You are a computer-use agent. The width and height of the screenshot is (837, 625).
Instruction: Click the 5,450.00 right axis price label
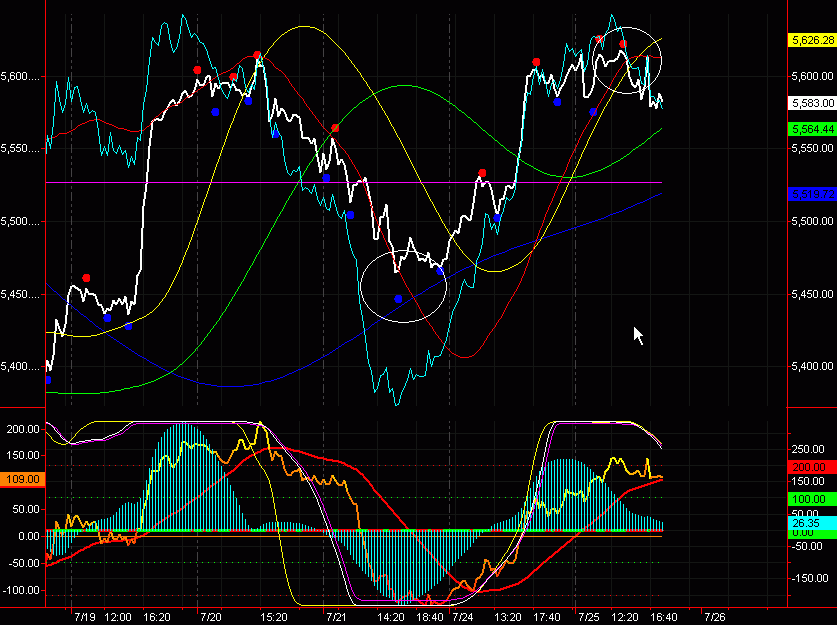(x=812, y=294)
